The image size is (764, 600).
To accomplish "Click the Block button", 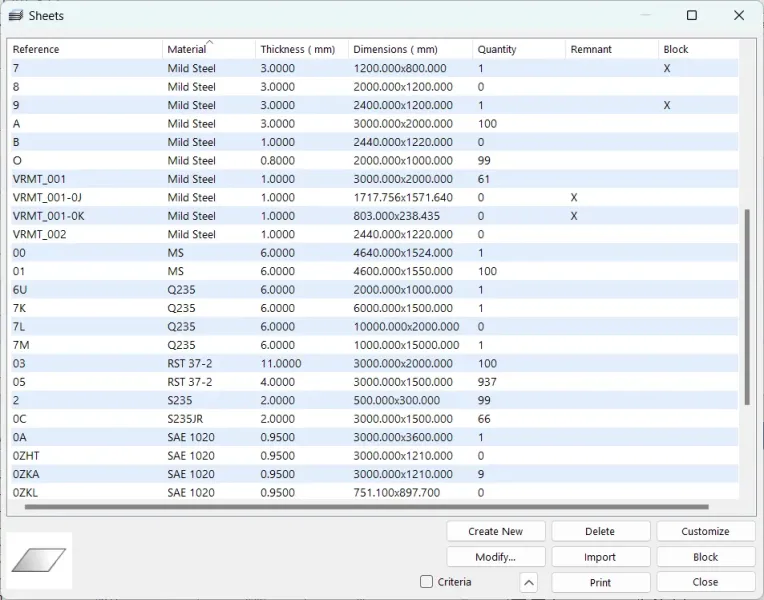I will 706,557.
